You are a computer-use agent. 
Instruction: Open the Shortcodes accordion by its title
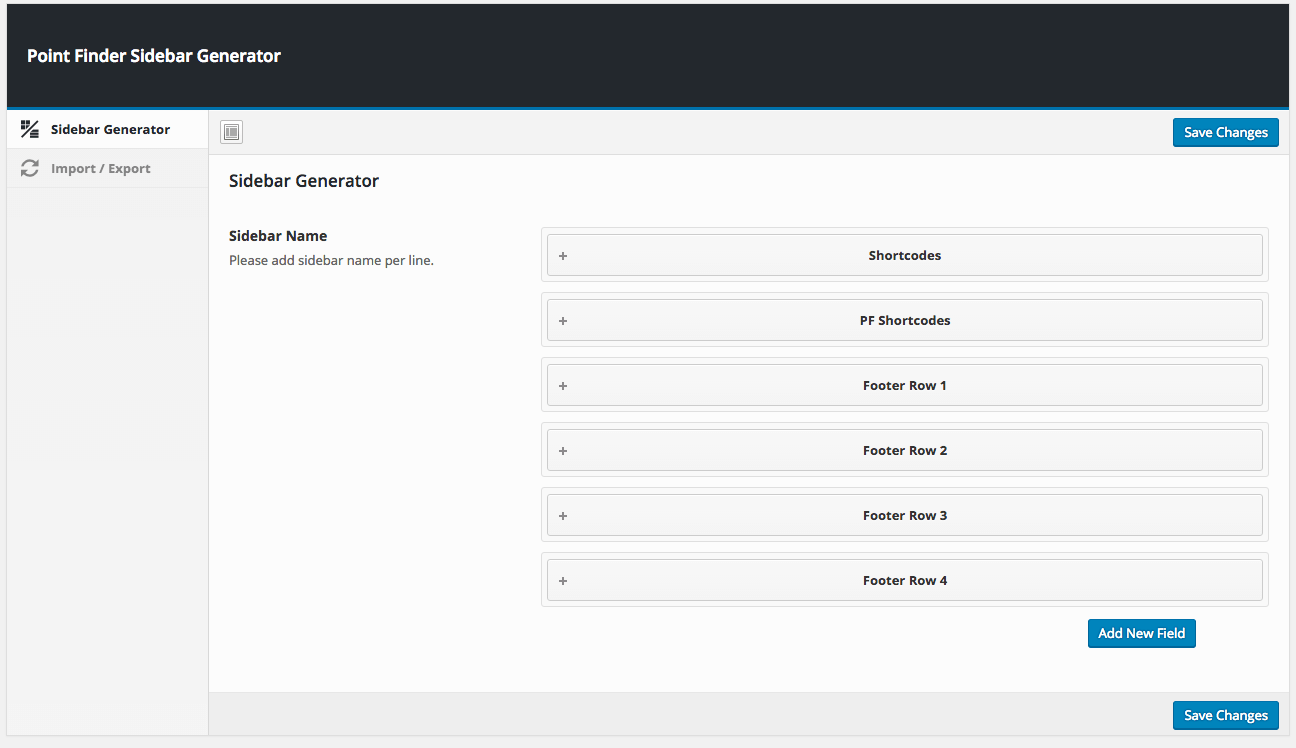904,256
